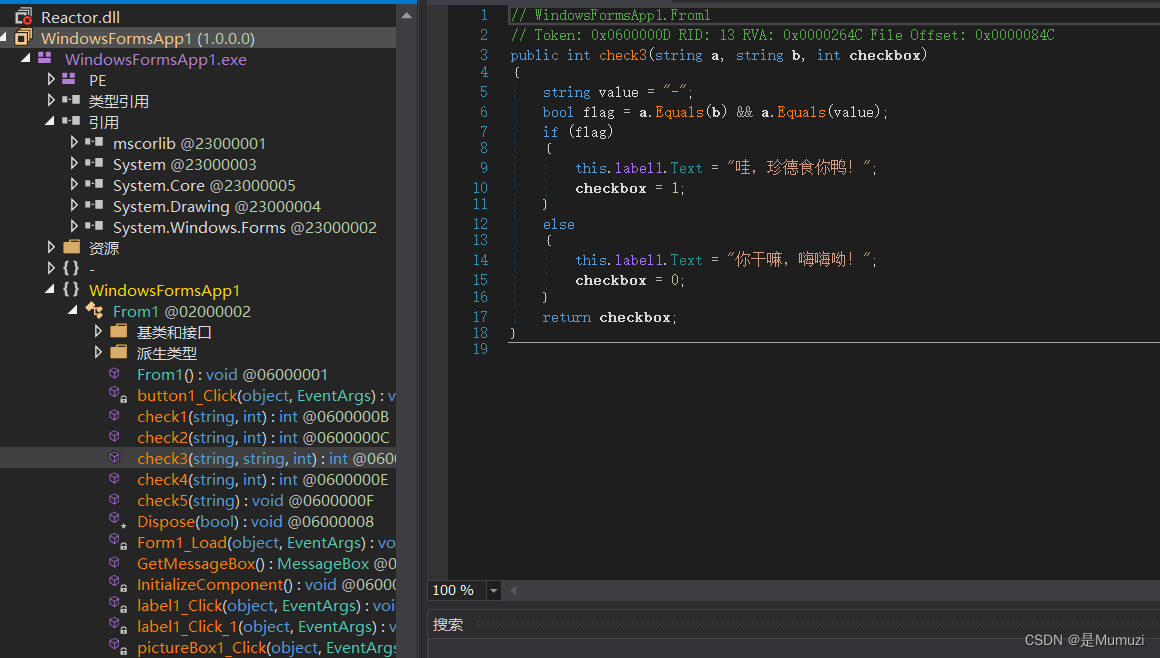Click the Dispose method icon
Image resolution: width=1160 pixels, height=658 pixels.
point(117,520)
